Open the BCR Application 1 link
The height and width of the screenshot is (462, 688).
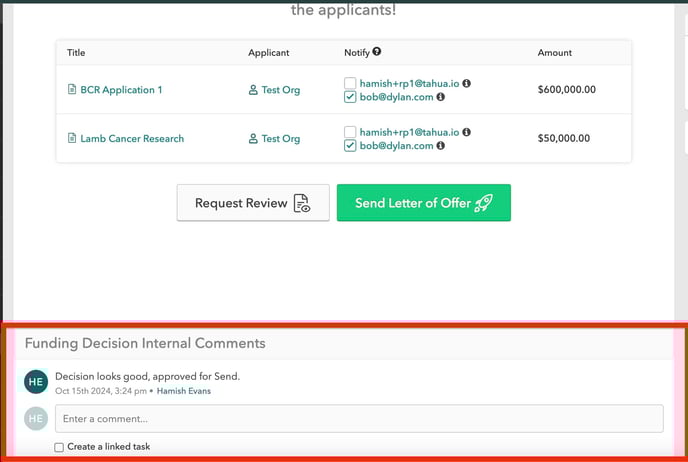[x=121, y=90]
